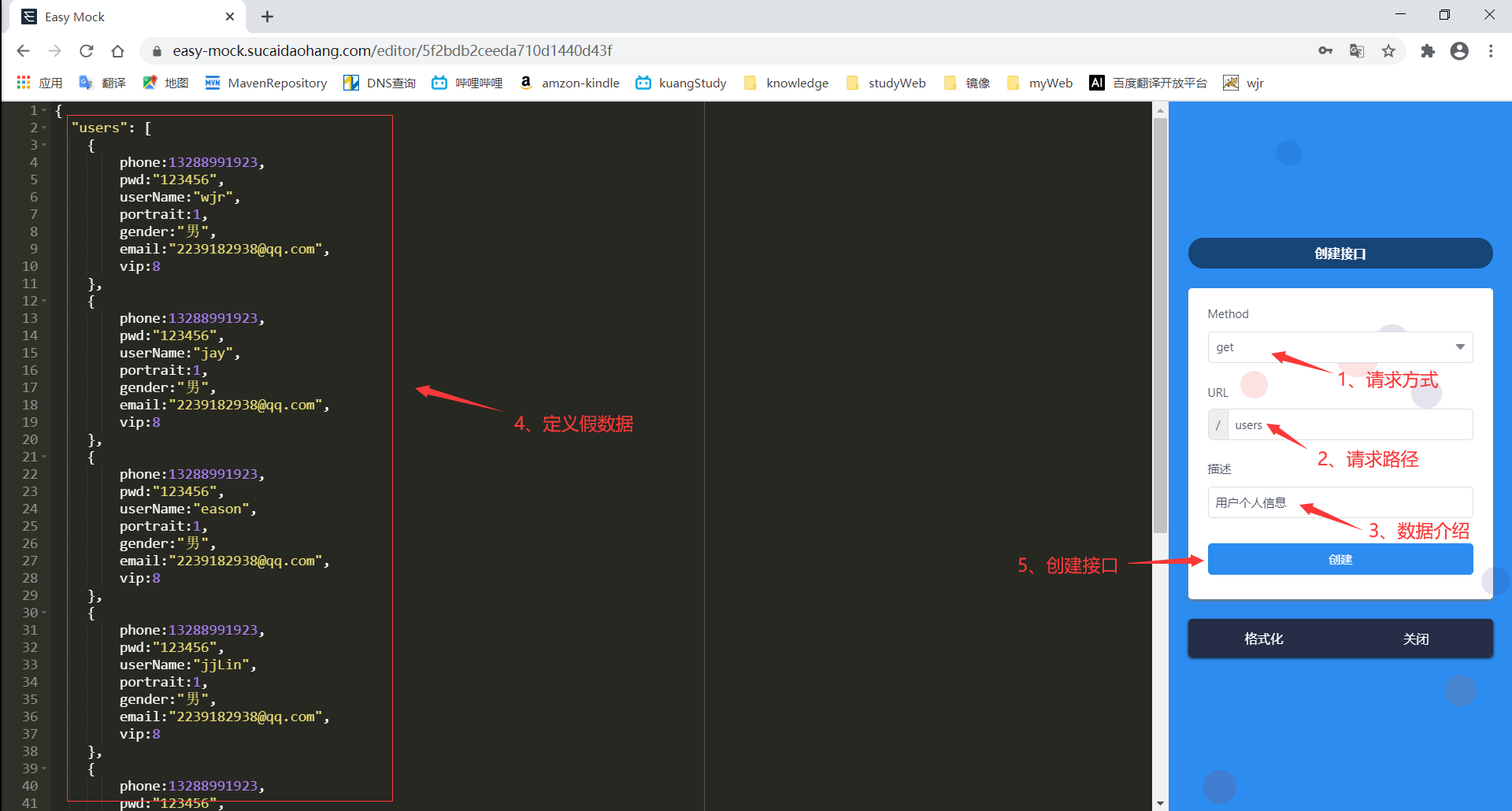The height and width of the screenshot is (811, 1512).
Task: Open the Google Translate page icon
Action: (1357, 51)
